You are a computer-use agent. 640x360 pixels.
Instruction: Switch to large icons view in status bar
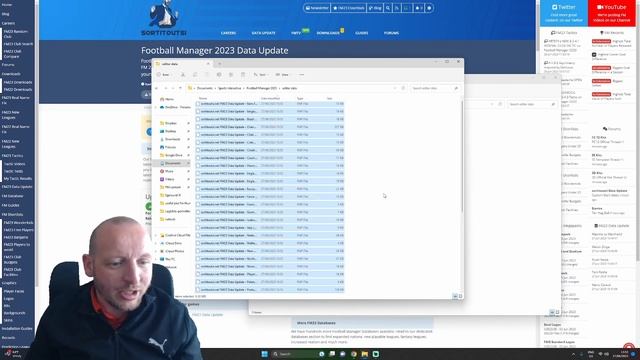tap(460, 296)
